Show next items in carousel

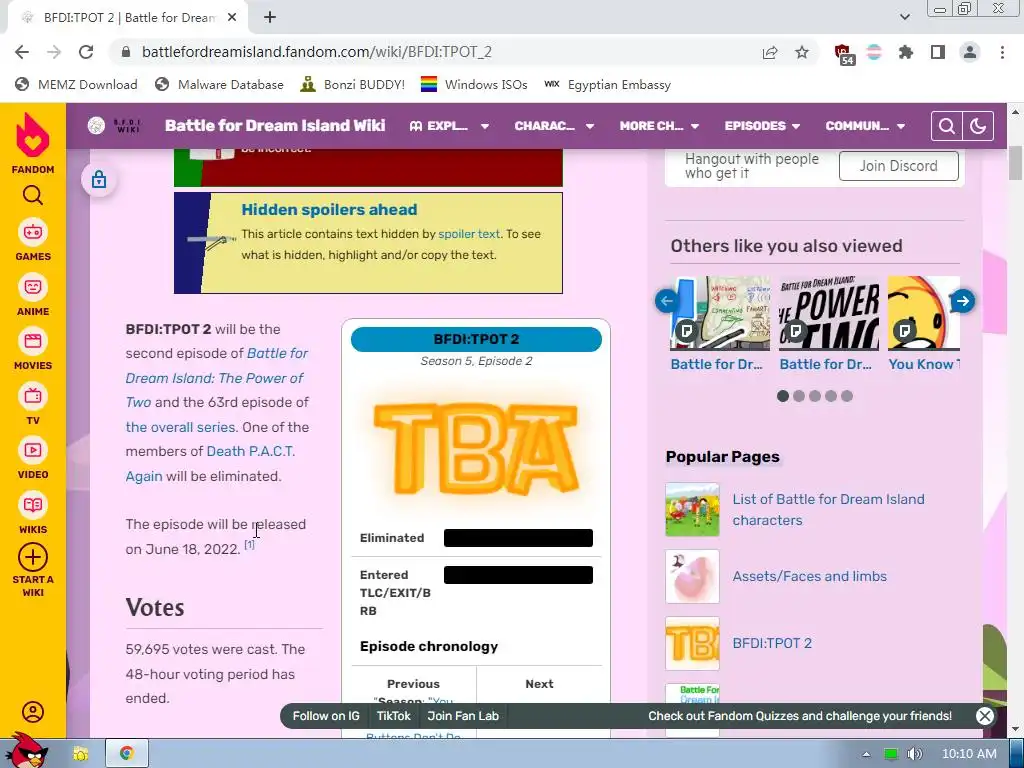point(962,301)
